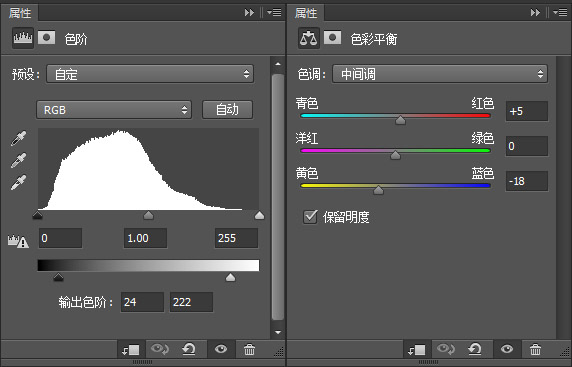Click the Levels panel scroll up arrow
572x367 pixels.
pos(278,64)
